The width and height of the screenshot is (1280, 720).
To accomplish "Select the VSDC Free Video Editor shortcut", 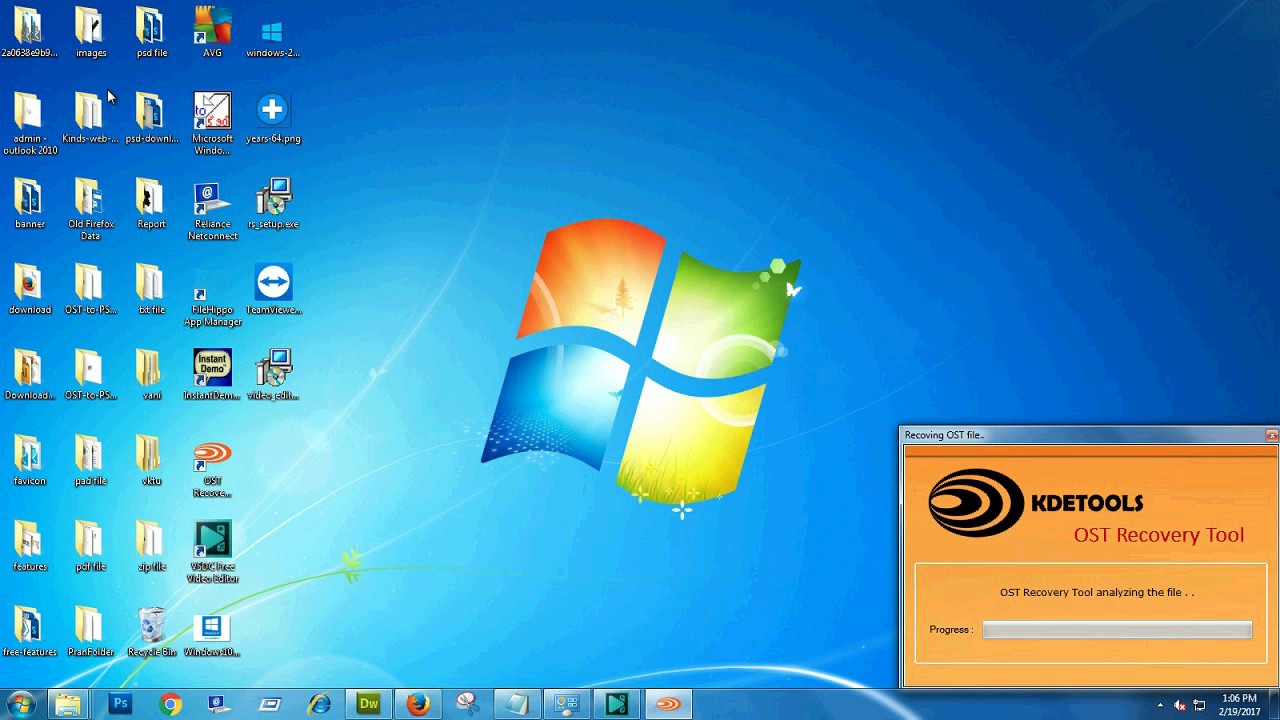I will click(x=212, y=552).
